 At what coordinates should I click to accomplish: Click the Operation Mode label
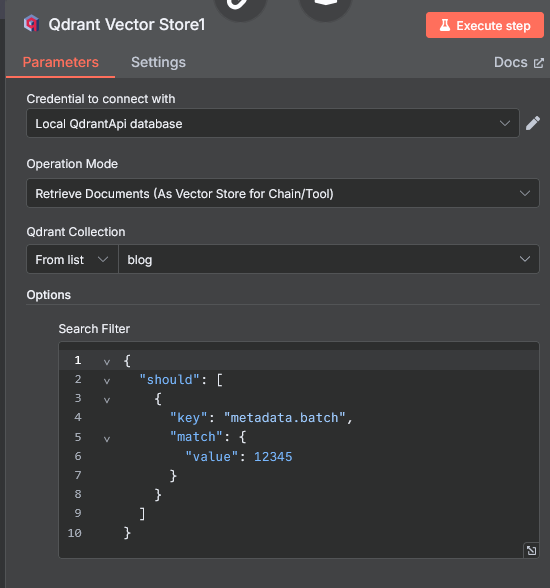72,164
